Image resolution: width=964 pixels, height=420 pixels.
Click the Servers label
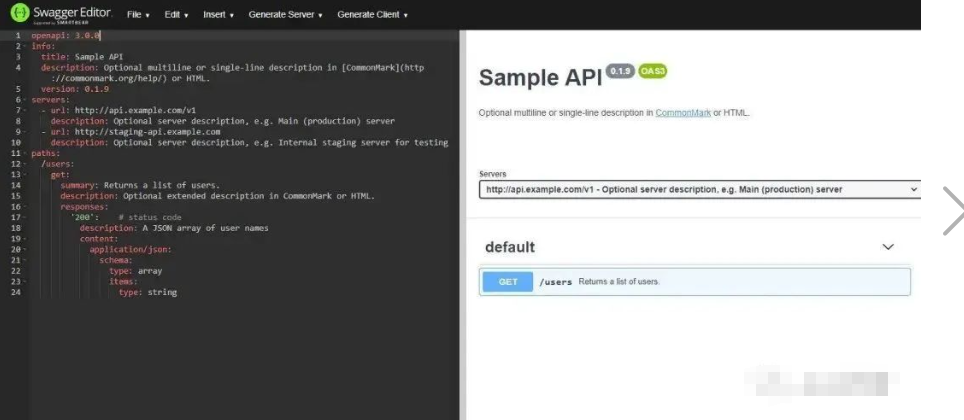click(493, 174)
